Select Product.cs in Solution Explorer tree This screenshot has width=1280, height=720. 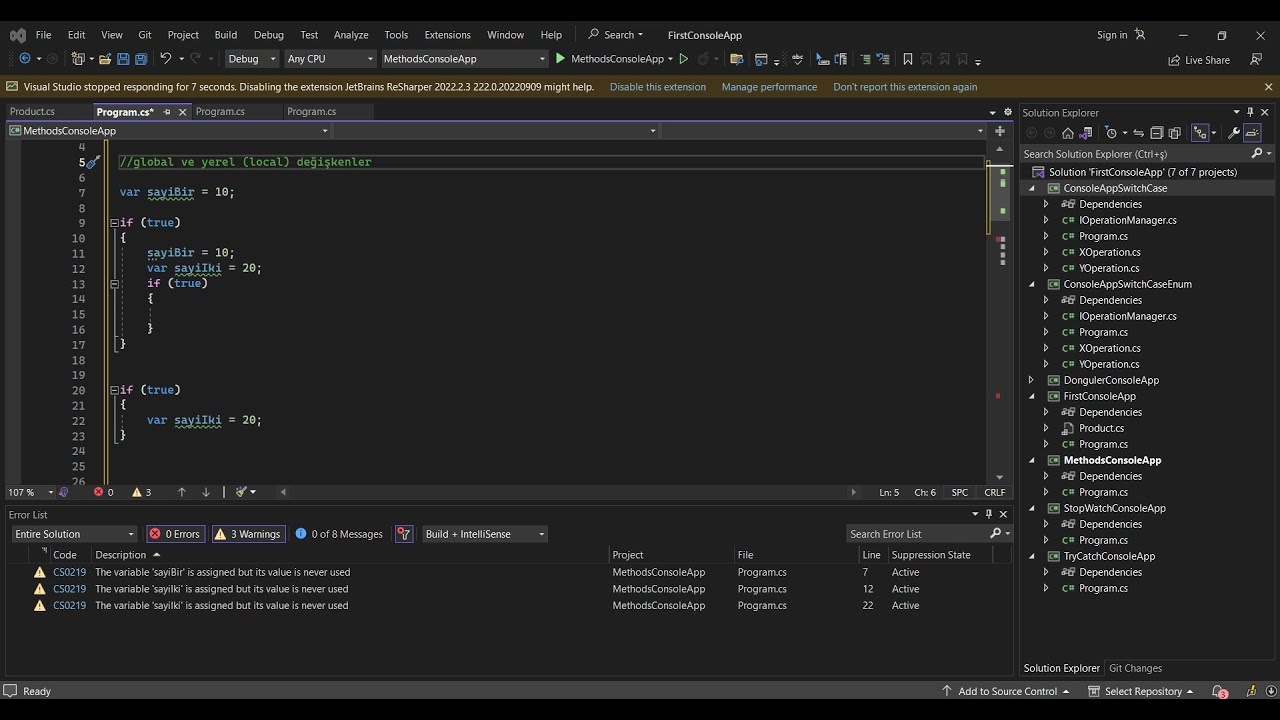point(1101,428)
